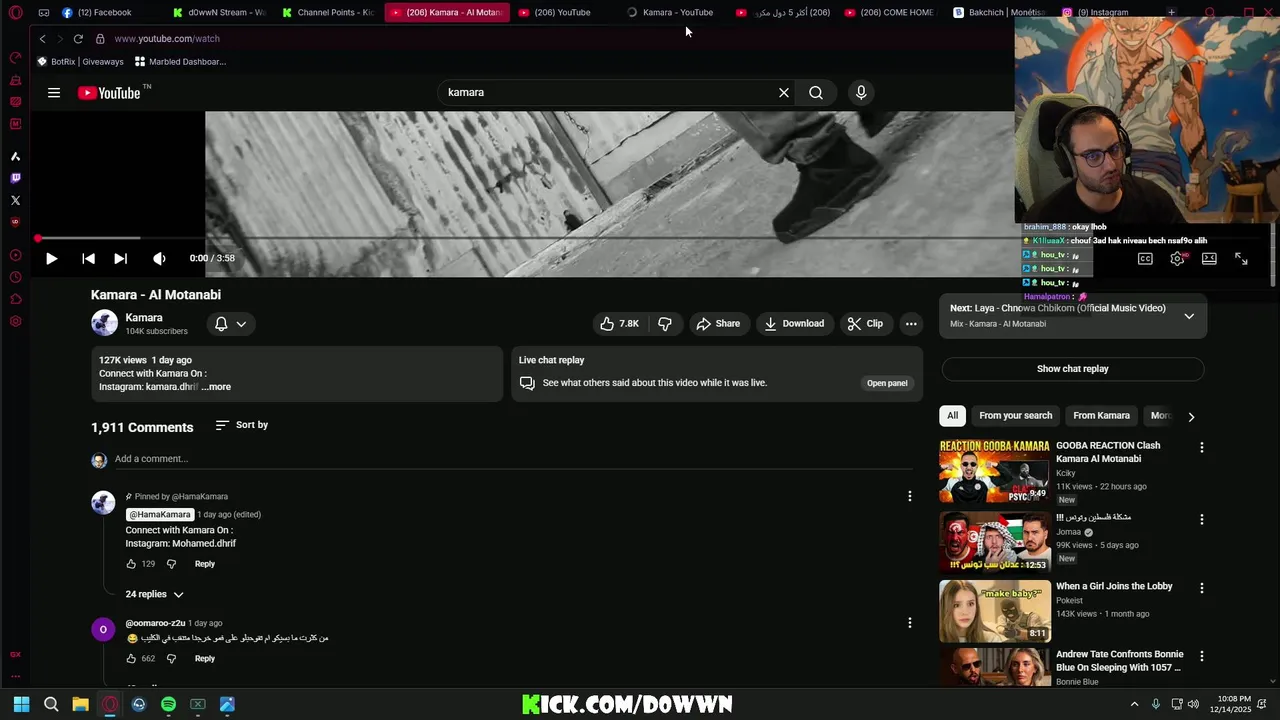This screenshot has height=720, width=1280.
Task: Open Opera sidebar settings gear
Action: [15, 321]
